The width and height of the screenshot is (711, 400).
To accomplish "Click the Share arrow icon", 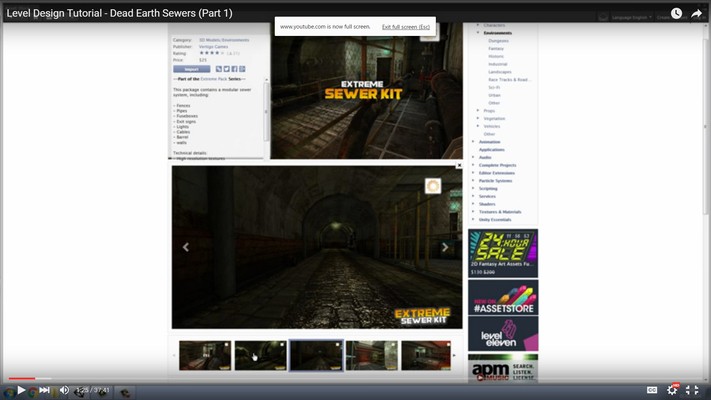I will coord(696,13).
